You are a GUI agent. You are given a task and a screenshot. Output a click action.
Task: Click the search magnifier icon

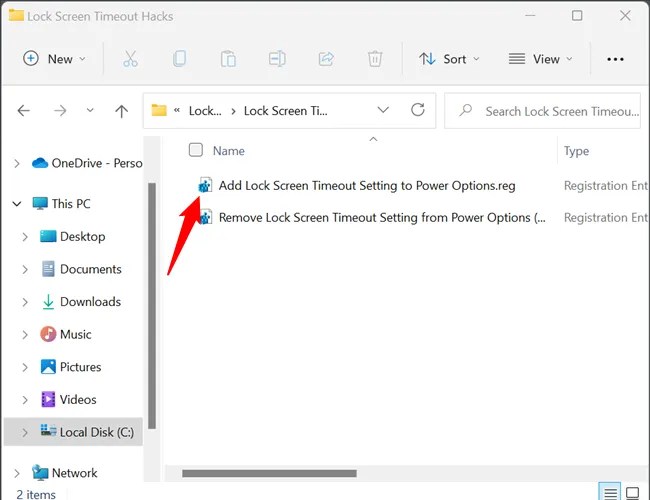pos(466,110)
